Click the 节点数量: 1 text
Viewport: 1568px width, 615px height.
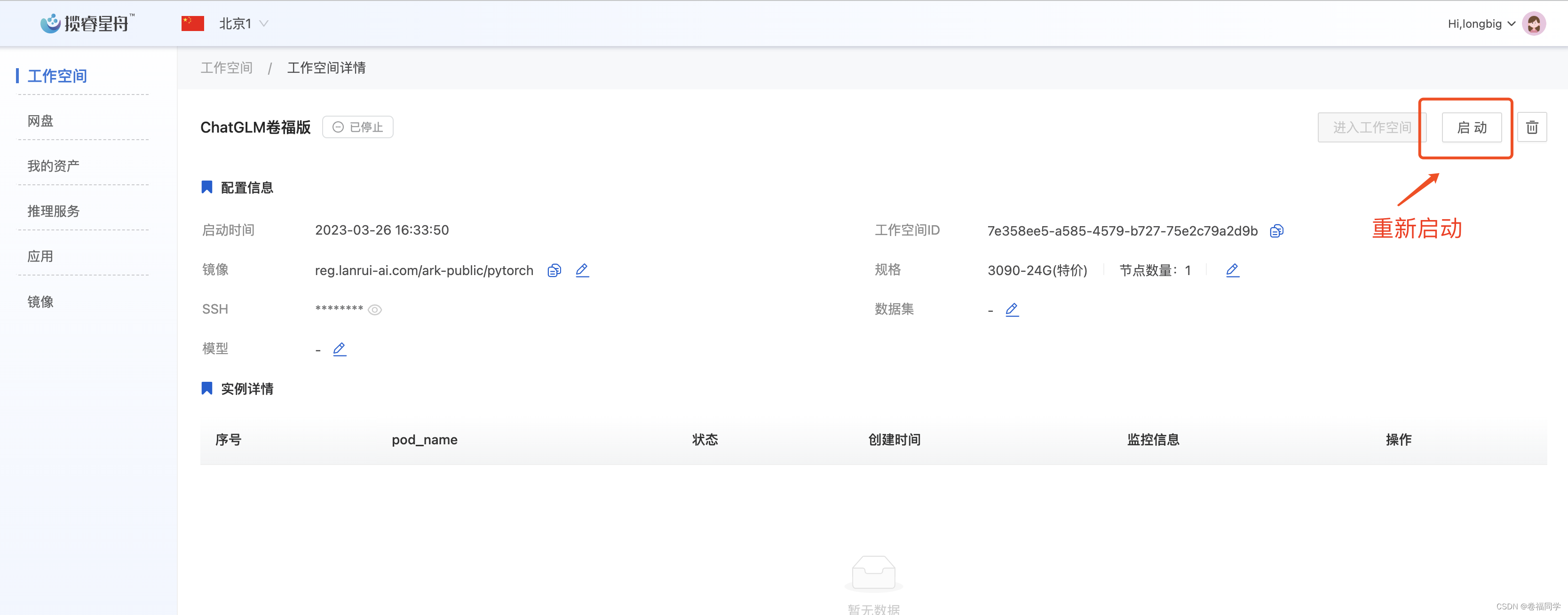point(1155,270)
